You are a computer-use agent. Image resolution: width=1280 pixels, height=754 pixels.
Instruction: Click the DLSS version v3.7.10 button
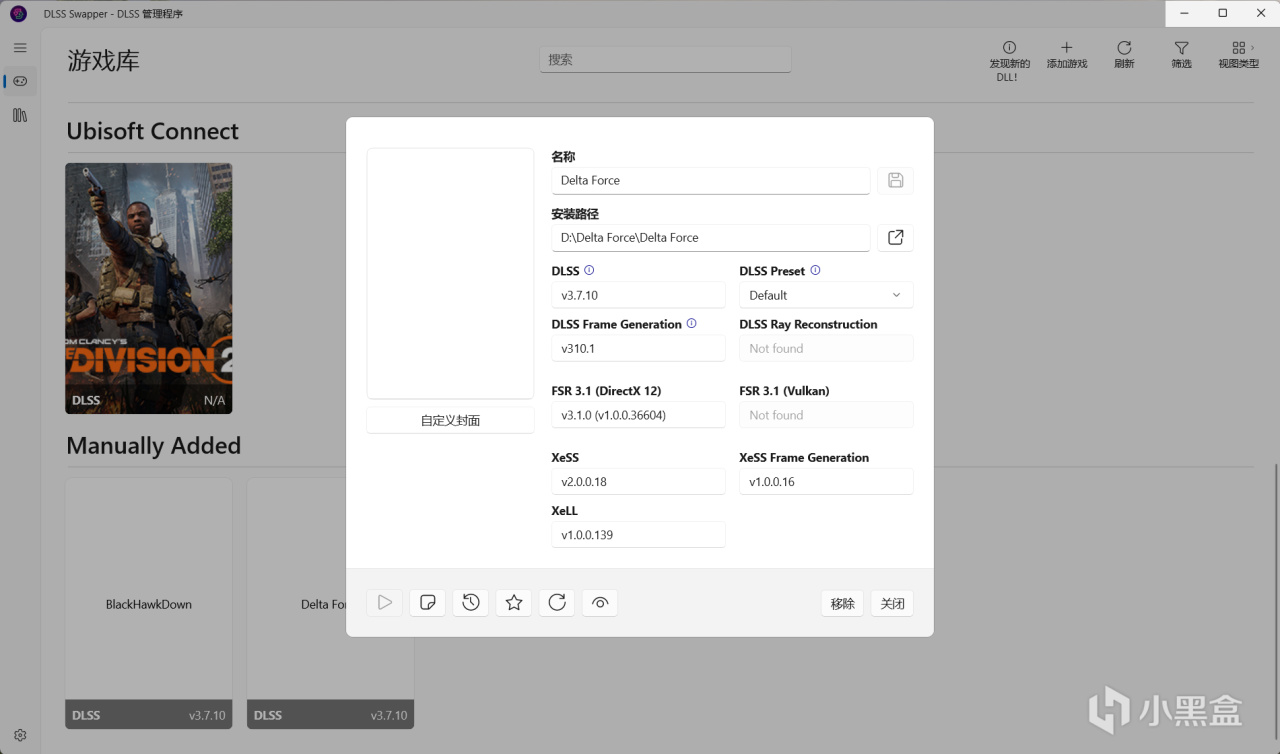[639, 295]
